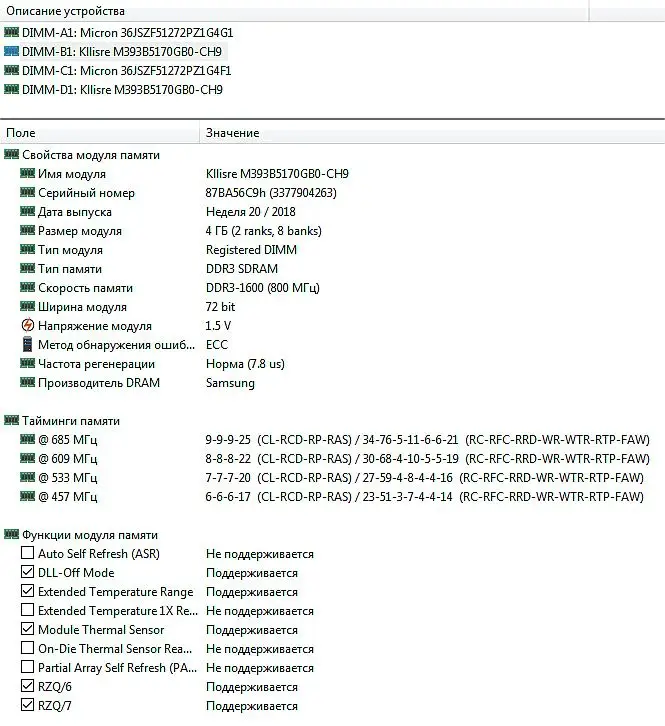Click the value '4 ГБ (2 ranks, 8 banks)'
Viewport: 665px width, 726px height.
point(263,231)
